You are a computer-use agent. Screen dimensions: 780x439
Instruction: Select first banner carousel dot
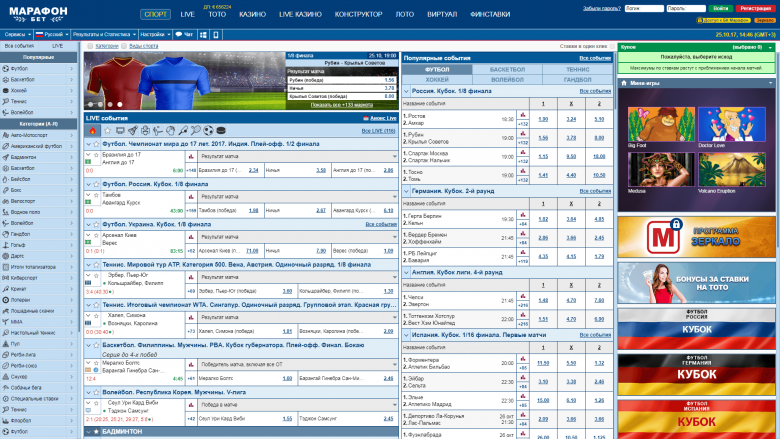pos(91,104)
